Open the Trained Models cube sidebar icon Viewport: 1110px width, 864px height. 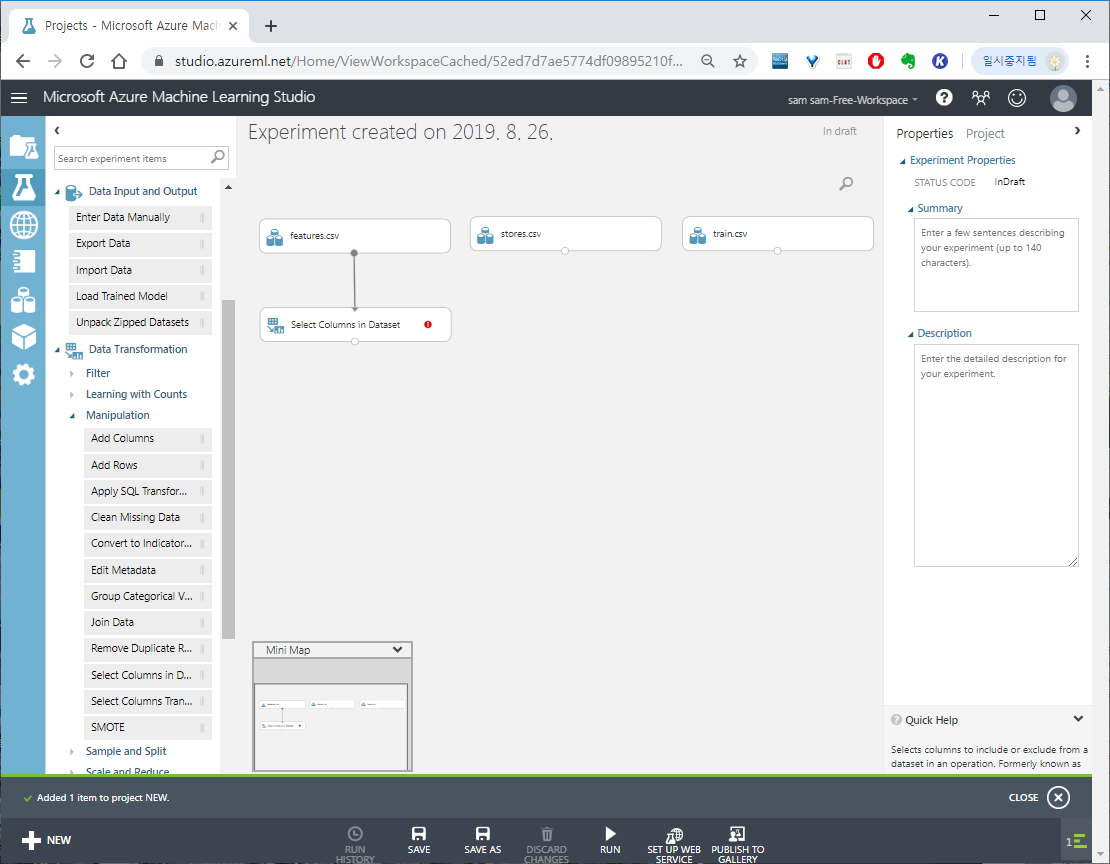click(23, 337)
